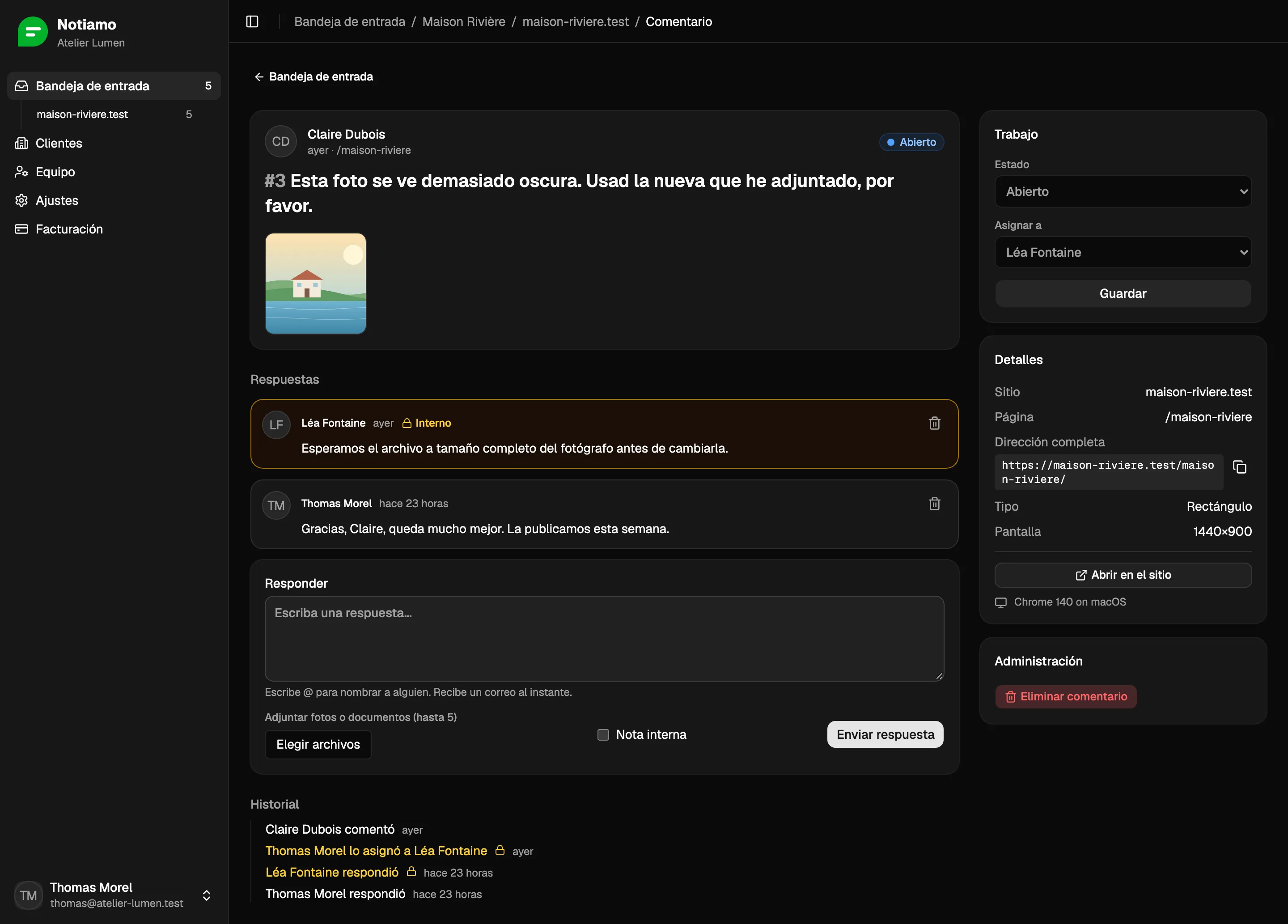
Task: Open maison-riviere.test breadcrumb link
Action: 575,21
